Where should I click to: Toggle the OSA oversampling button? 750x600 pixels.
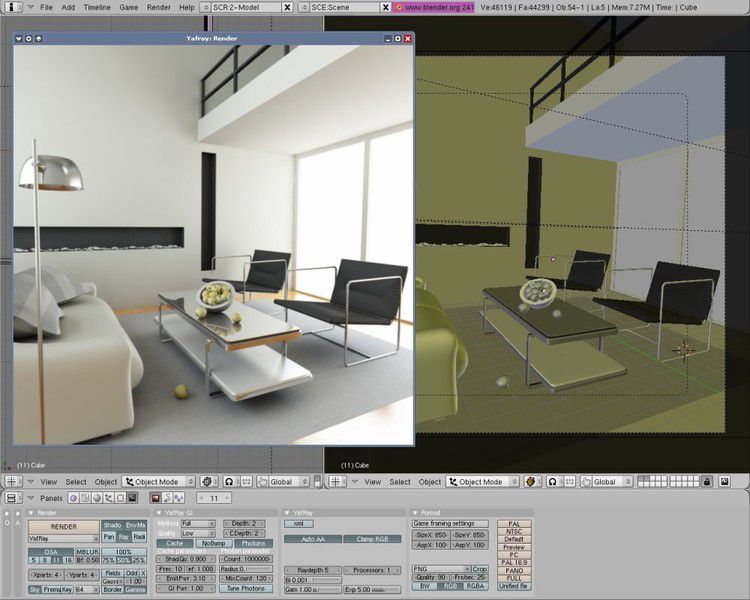45,551
